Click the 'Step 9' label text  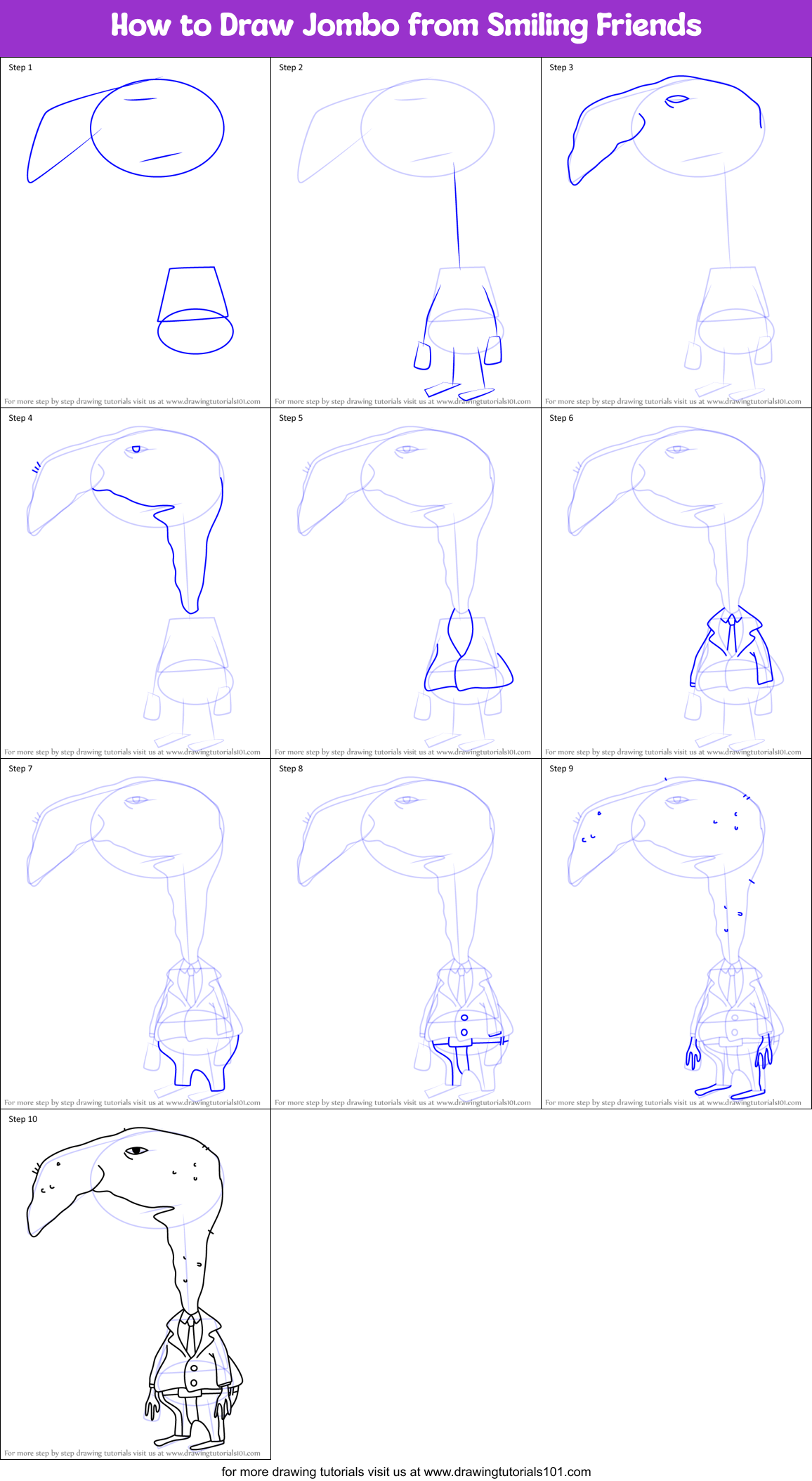tap(561, 769)
